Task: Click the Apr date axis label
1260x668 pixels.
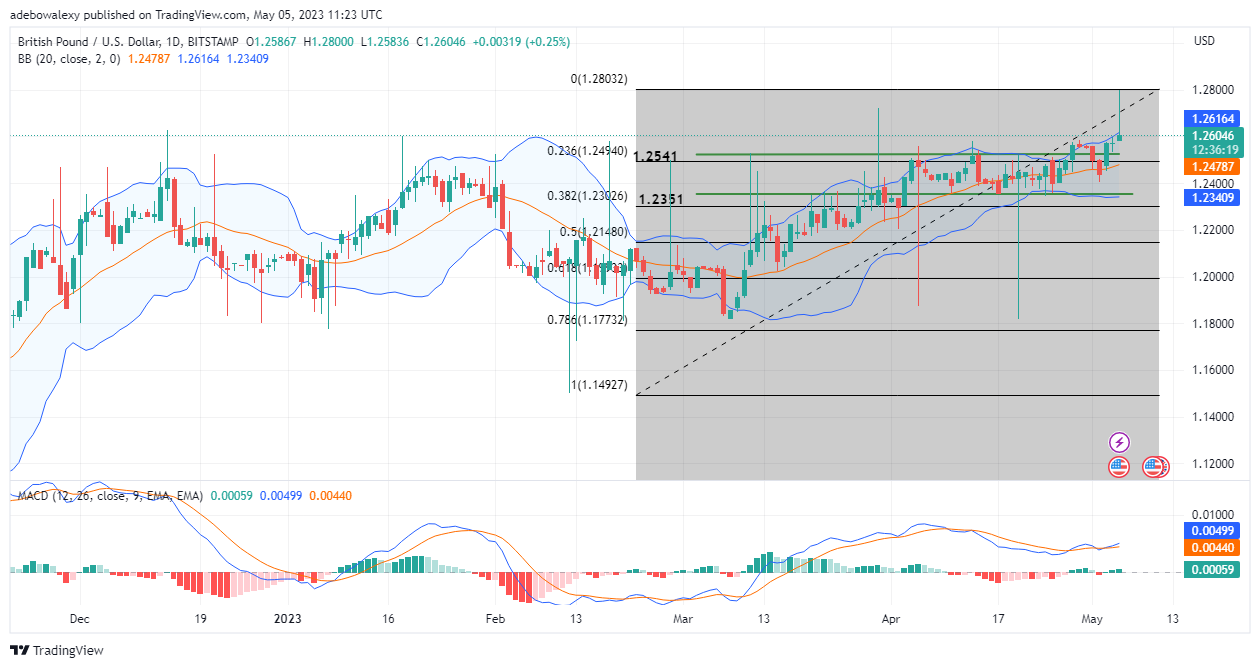Action: (x=889, y=619)
